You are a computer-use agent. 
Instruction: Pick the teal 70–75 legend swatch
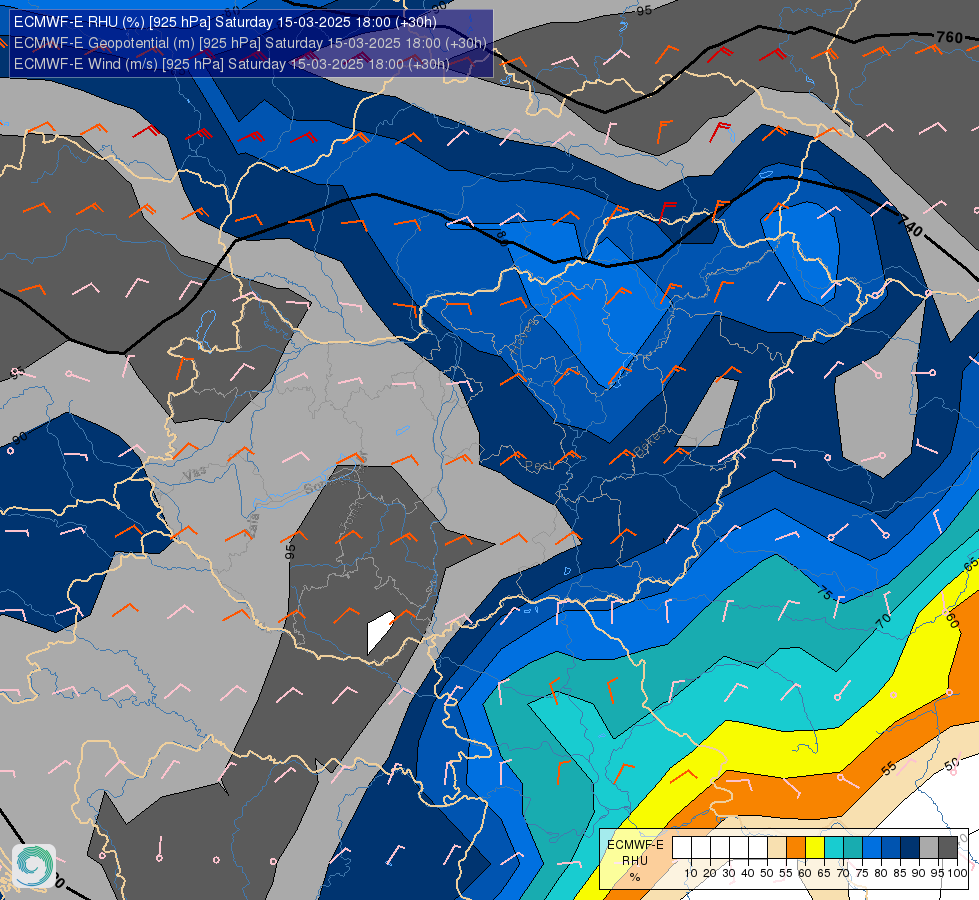tap(853, 848)
